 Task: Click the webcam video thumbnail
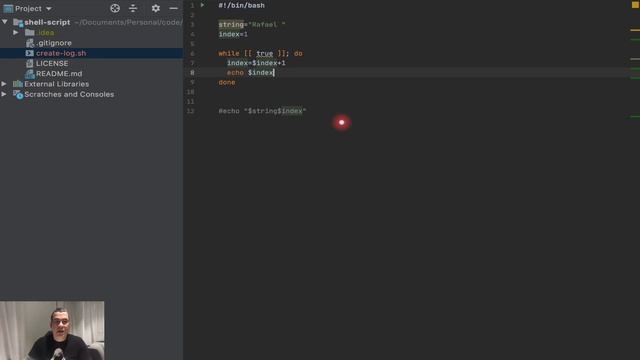(52, 331)
